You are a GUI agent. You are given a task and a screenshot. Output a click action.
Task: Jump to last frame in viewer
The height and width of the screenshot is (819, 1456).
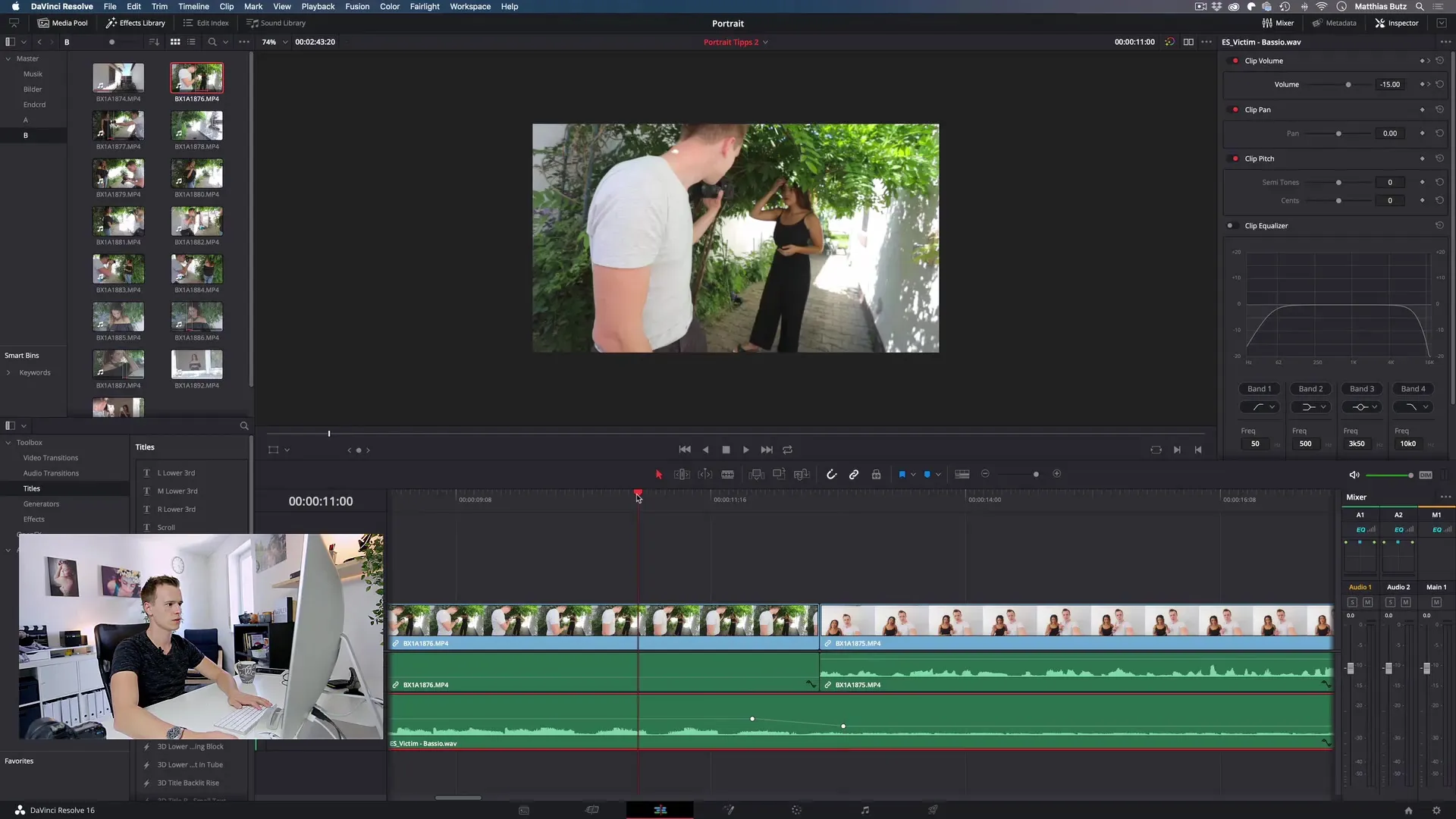pyautogui.click(x=767, y=450)
